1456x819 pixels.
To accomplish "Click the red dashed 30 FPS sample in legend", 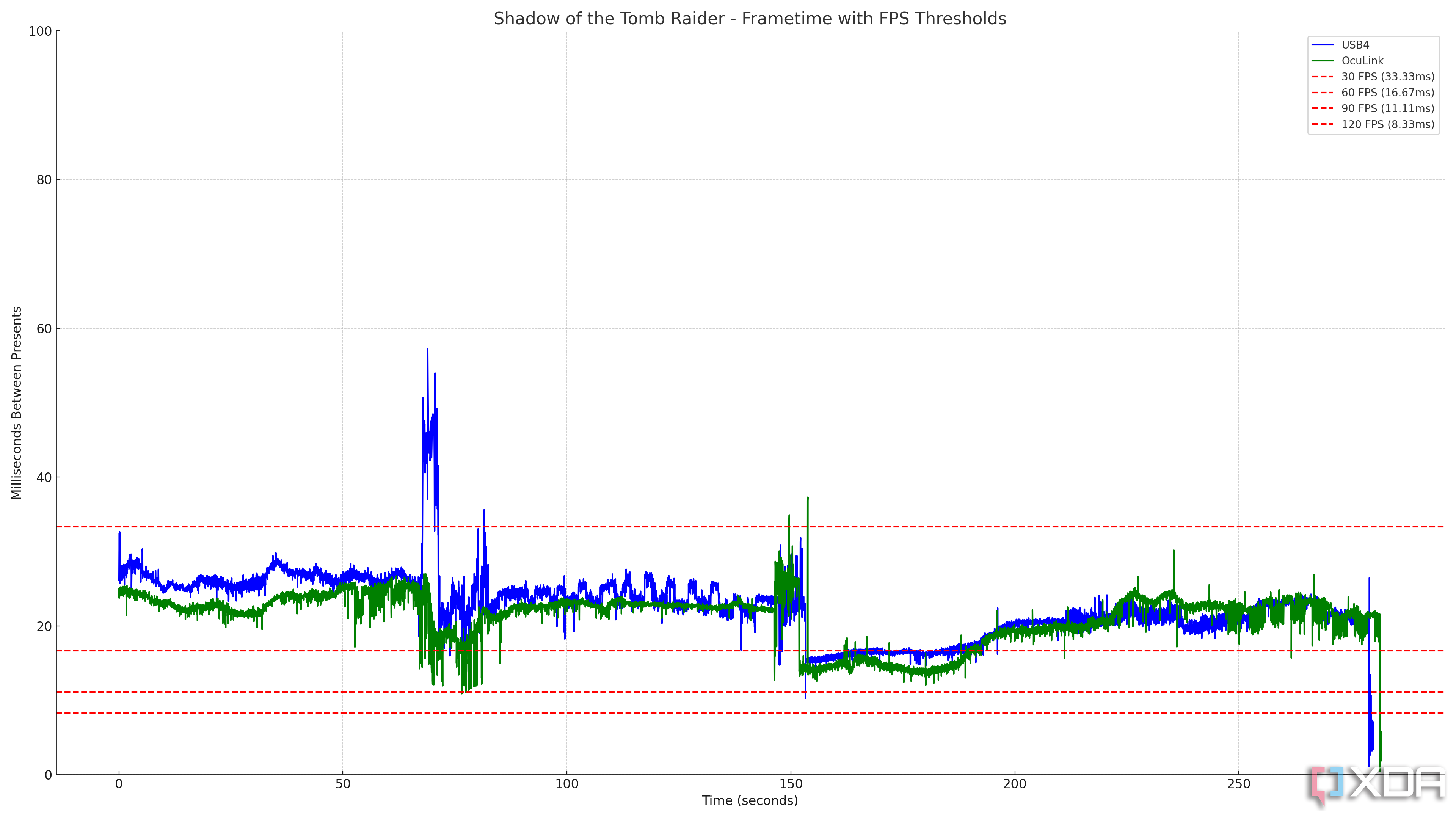I will [1323, 76].
